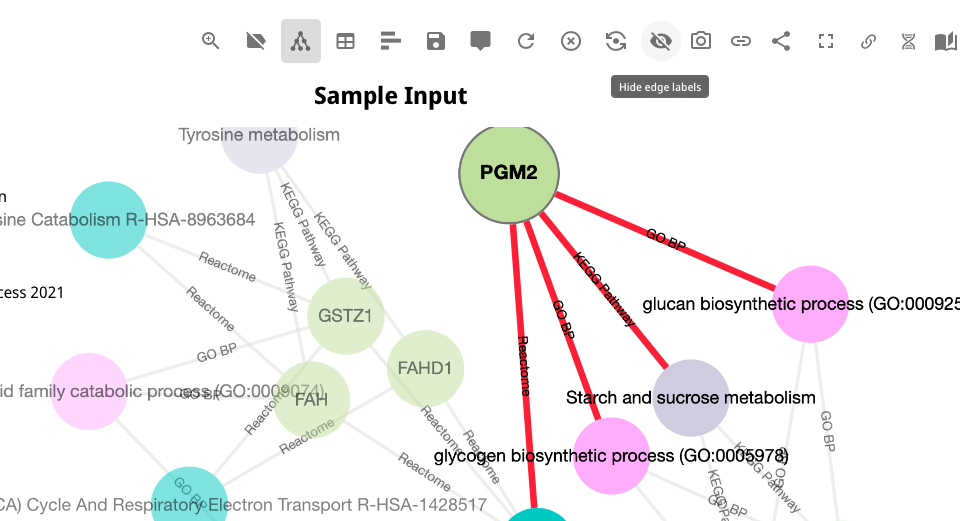Select the FAH gene node

tap(312, 400)
